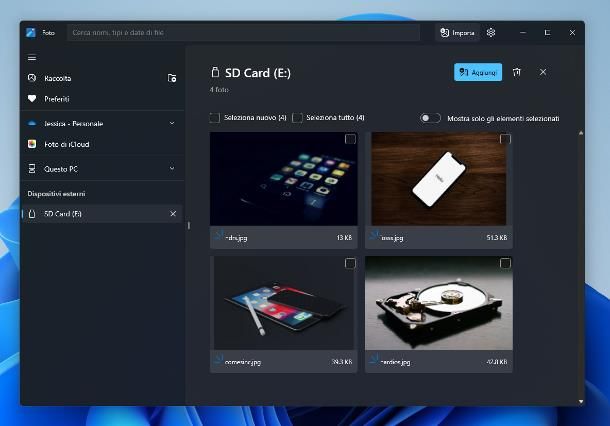
Task: Click the Questo PC computer icon
Action: click(x=32, y=168)
